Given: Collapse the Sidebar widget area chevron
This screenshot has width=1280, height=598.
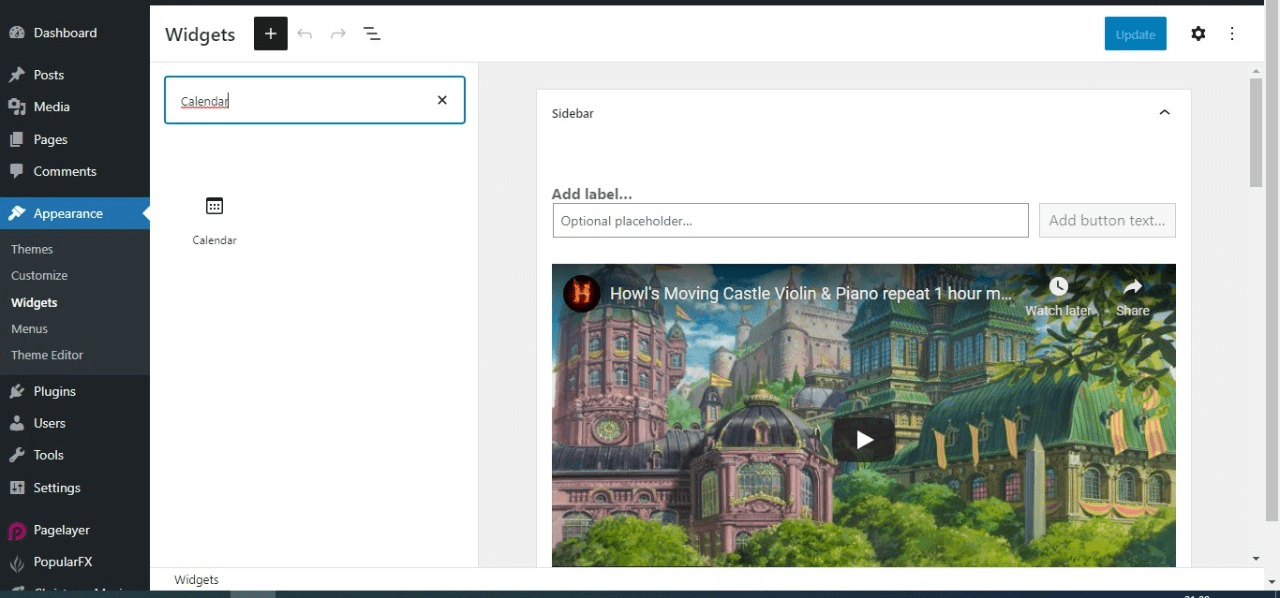Looking at the screenshot, I should tap(1164, 112).
